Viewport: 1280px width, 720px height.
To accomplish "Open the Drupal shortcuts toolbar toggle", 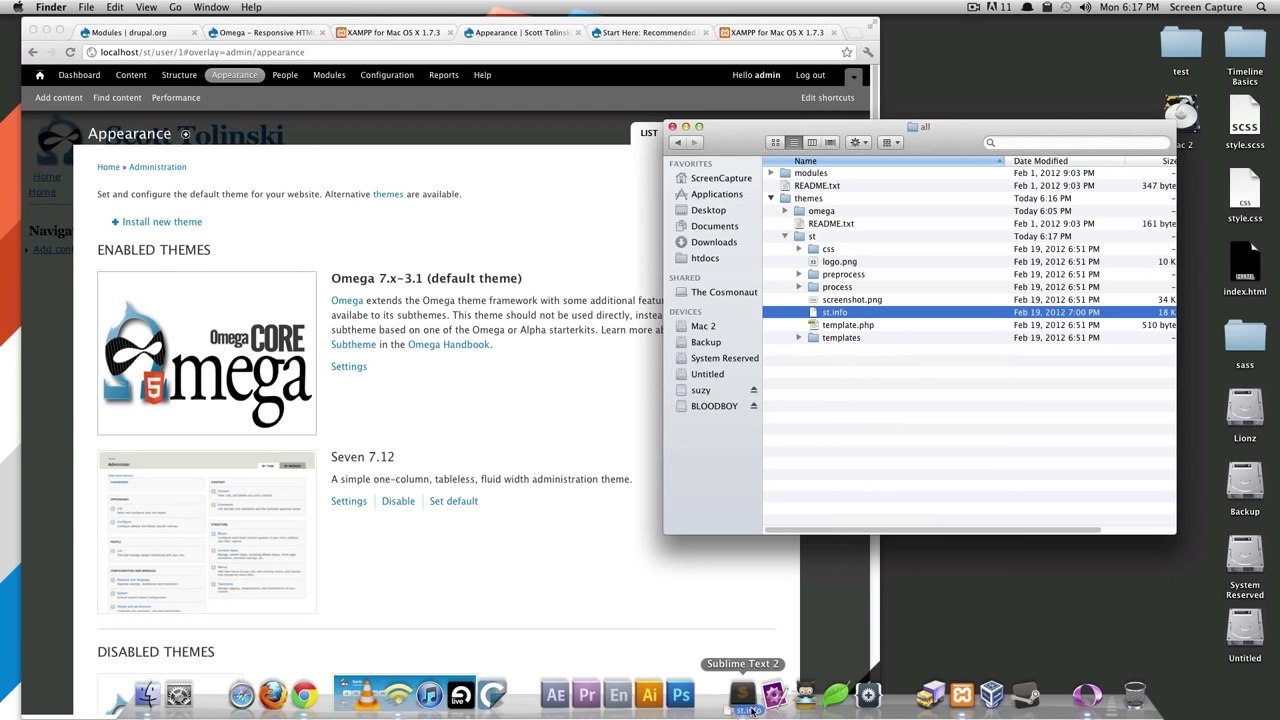I will pos(853,76).
